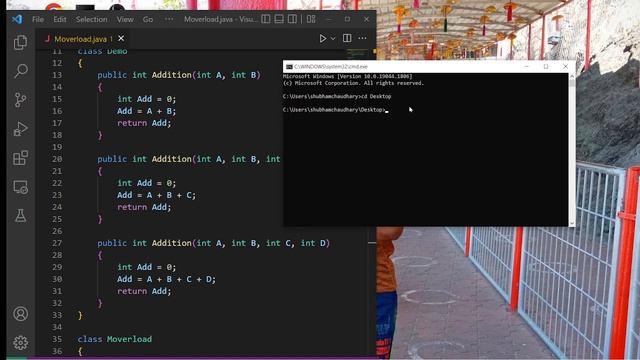Open Source Control view
This screenshot has width=640, height=360.
(20, 100)
